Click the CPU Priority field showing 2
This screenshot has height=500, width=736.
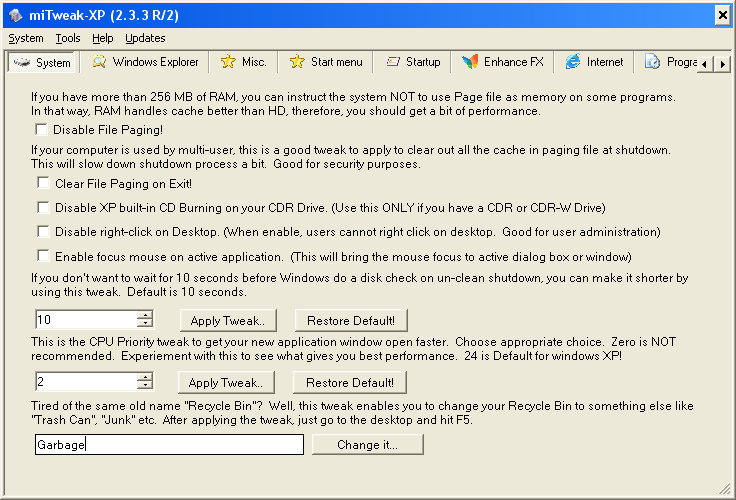click(x=86, y=382)
